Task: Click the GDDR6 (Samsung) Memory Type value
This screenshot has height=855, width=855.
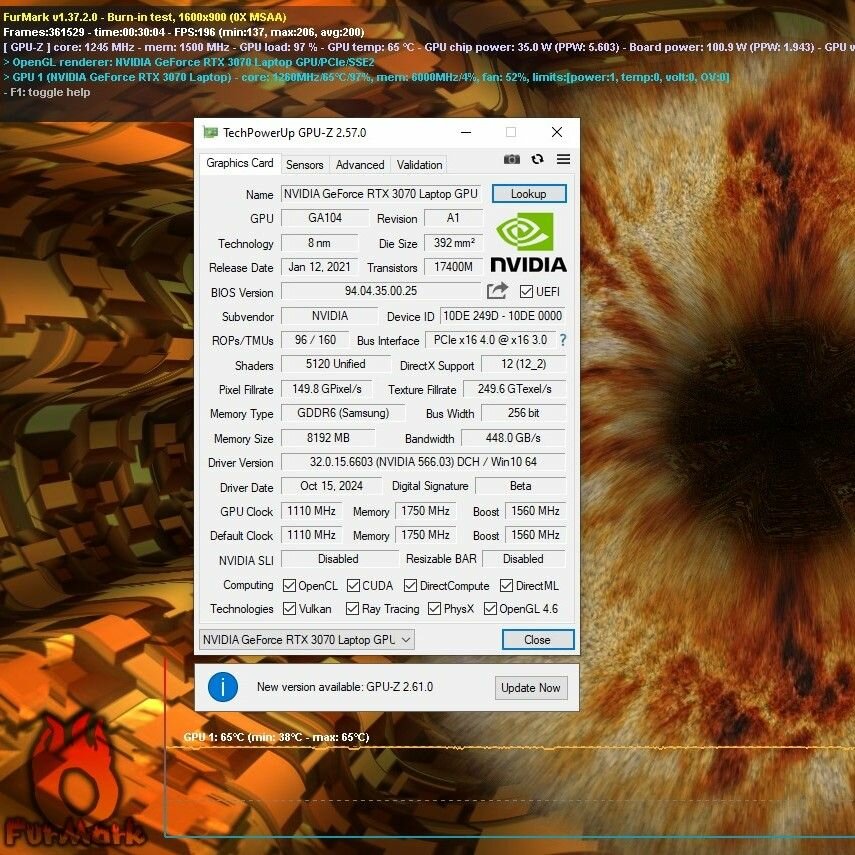Action: (343, 413)
